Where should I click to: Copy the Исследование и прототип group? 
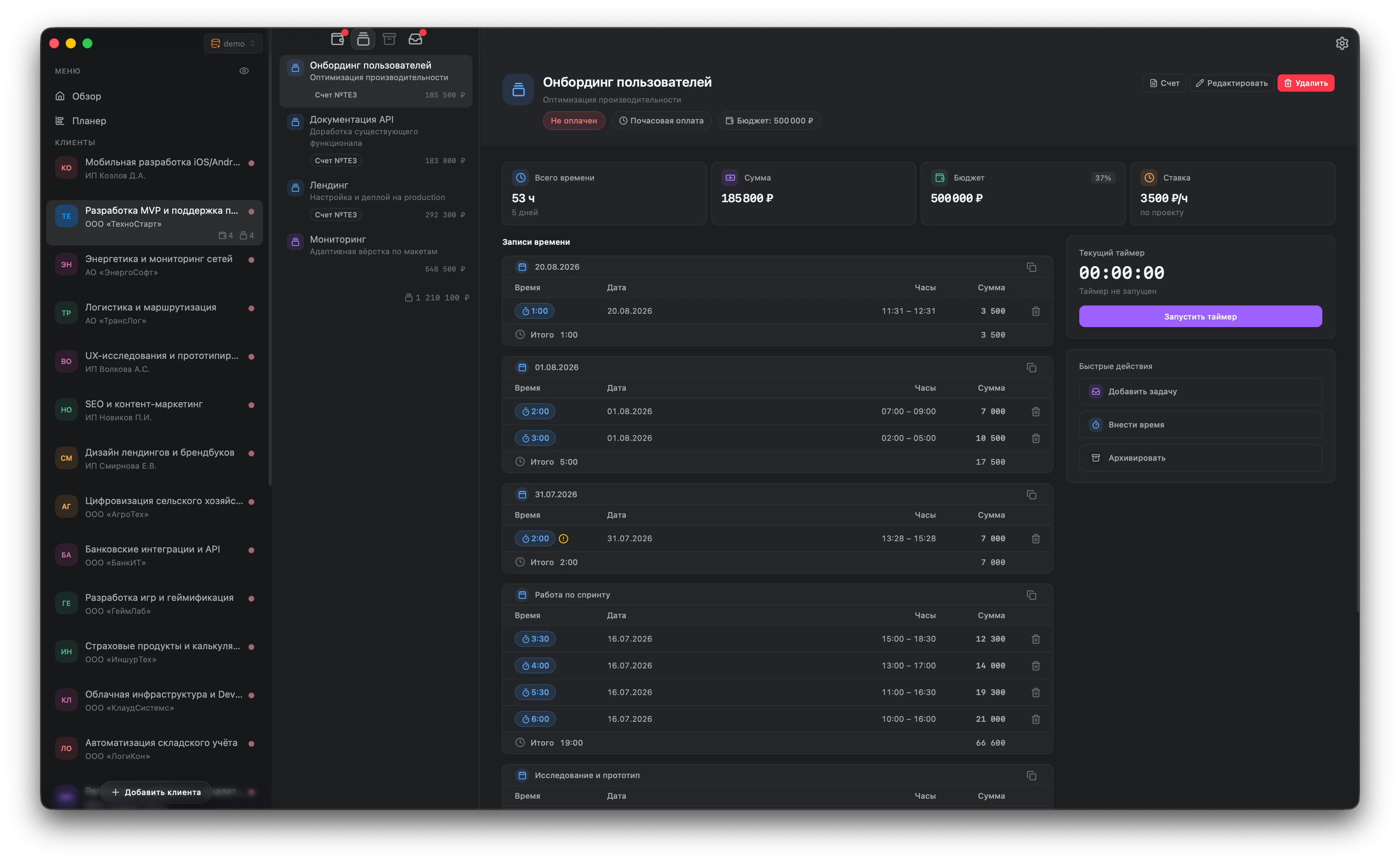[x=1031, y=776]
